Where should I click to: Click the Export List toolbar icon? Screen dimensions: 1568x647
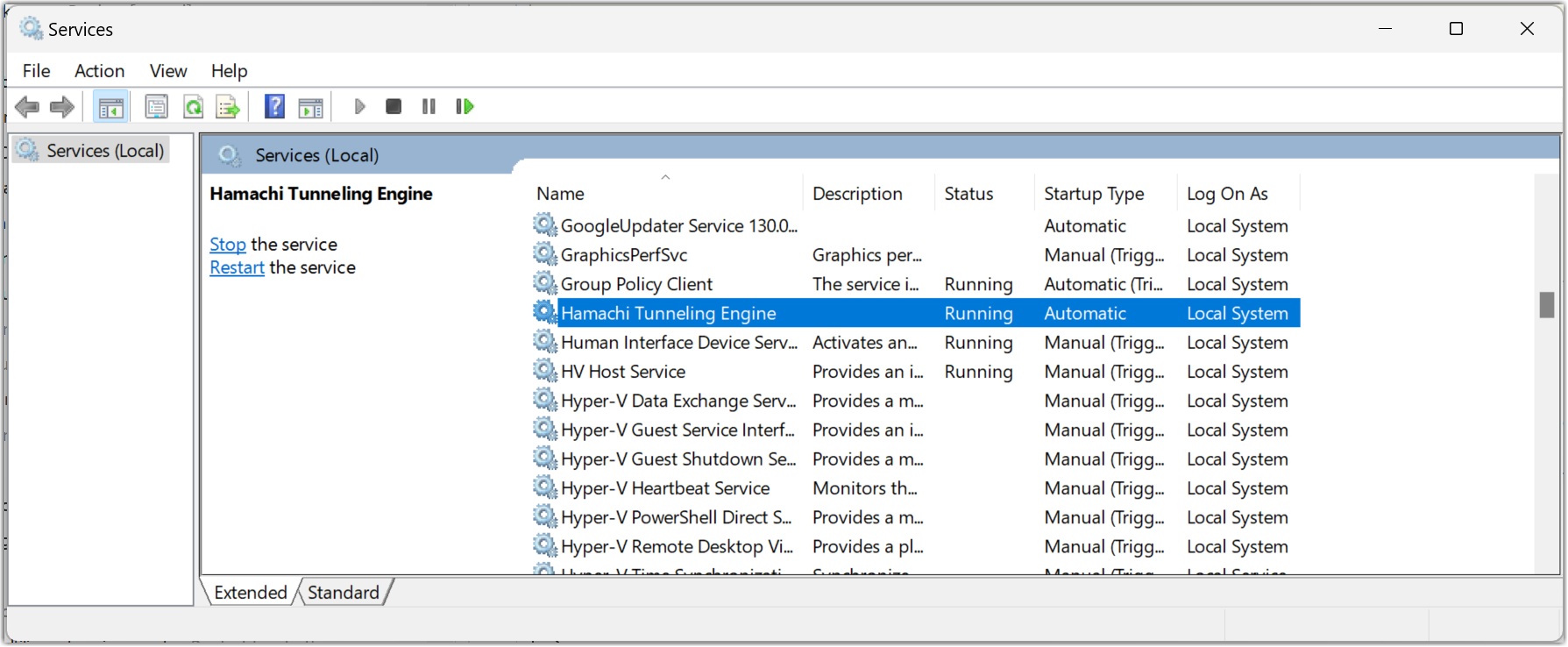point(228,107)
